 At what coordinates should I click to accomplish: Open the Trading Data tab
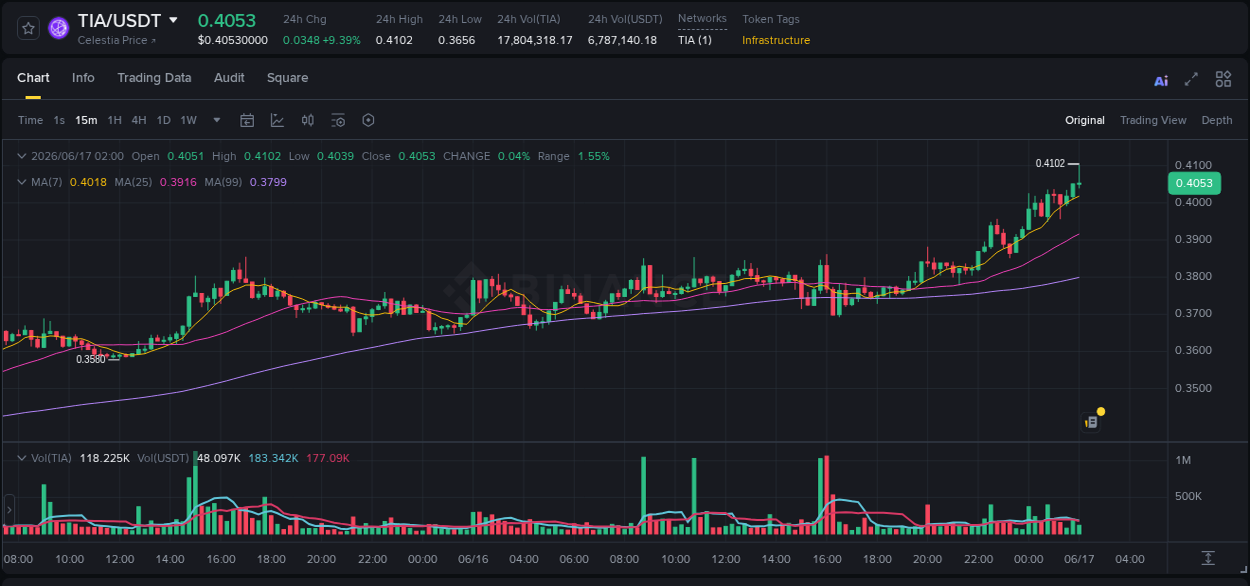coord(154,78)
